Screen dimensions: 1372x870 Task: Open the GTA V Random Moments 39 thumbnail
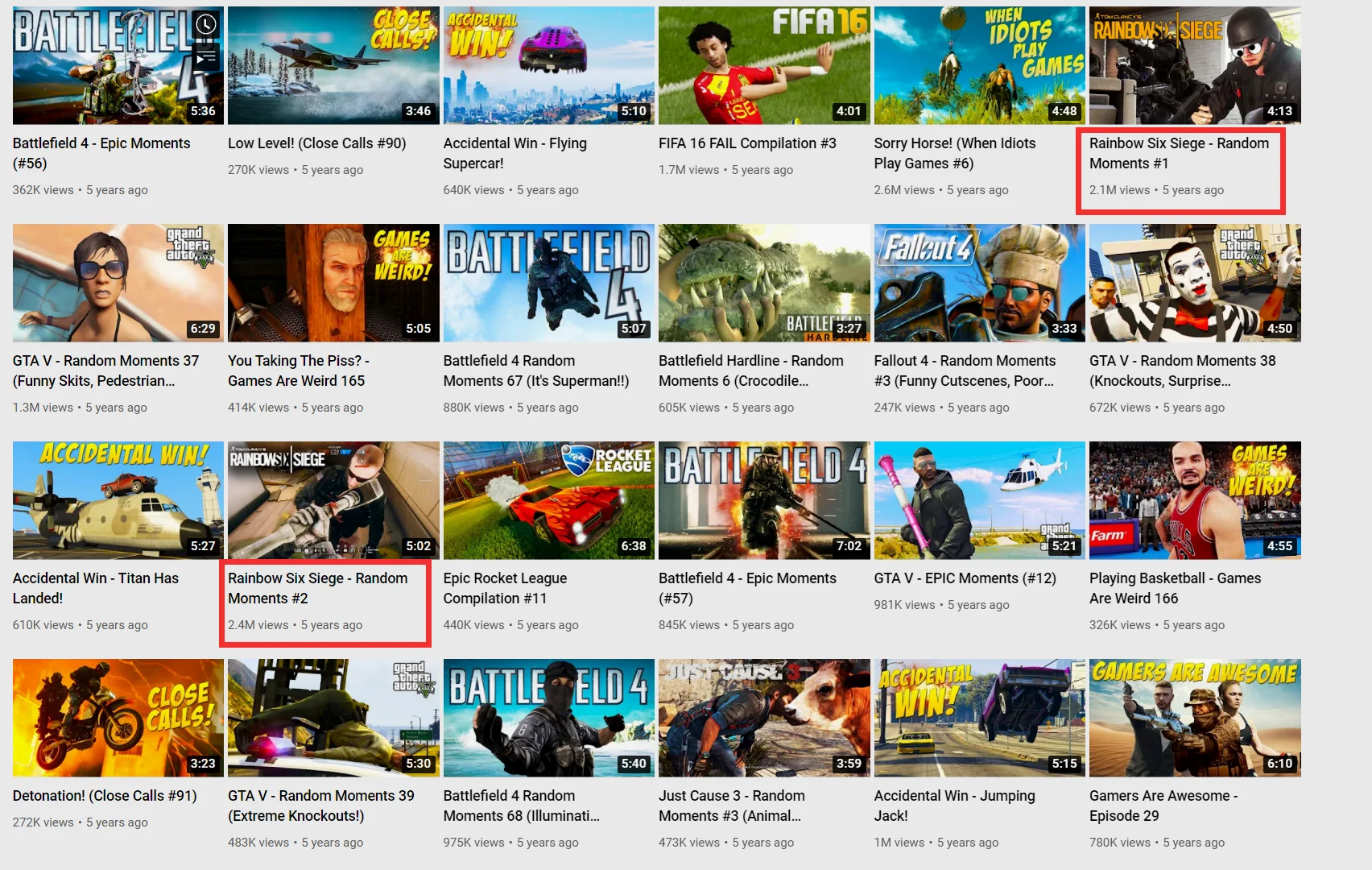click(333, 718)
